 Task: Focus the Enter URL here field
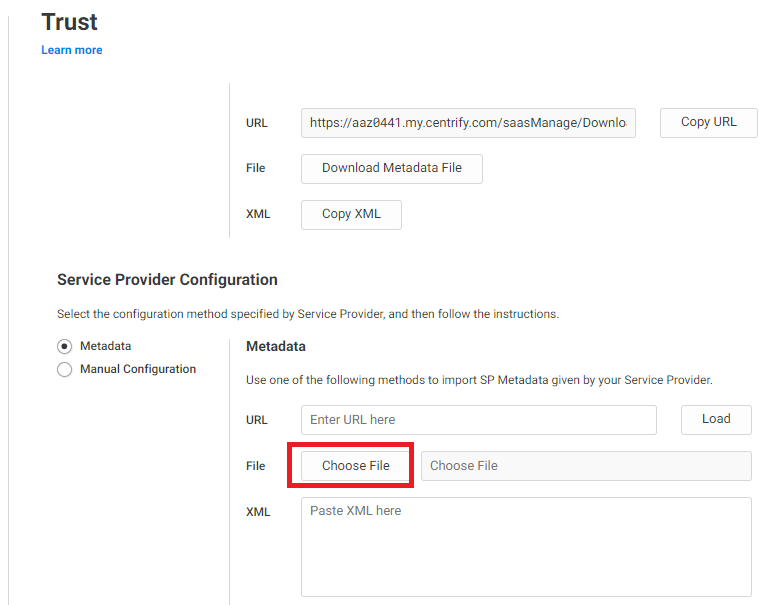[479, 420]
